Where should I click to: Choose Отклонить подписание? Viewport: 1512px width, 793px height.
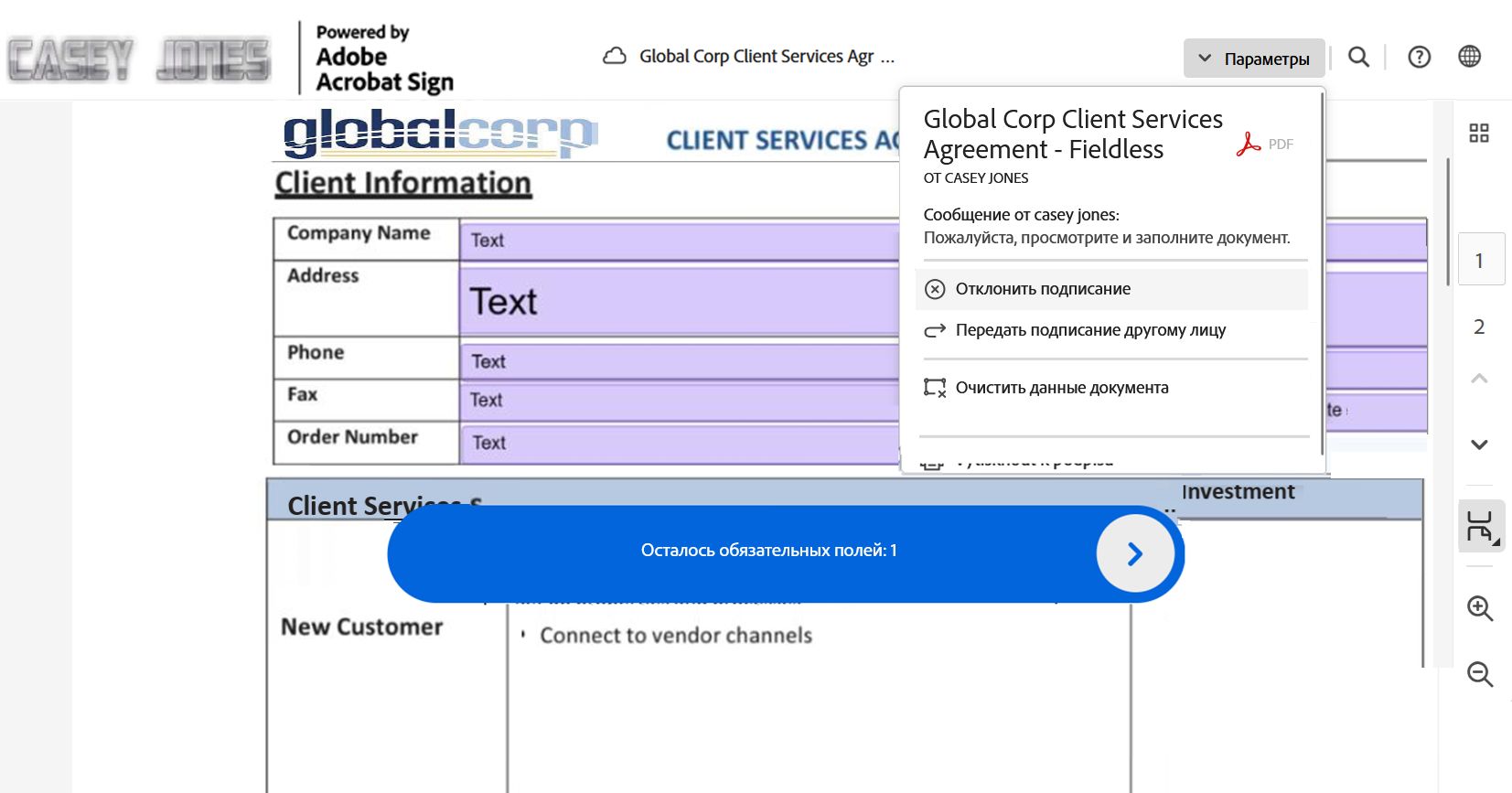click(x=1111, y=289)
